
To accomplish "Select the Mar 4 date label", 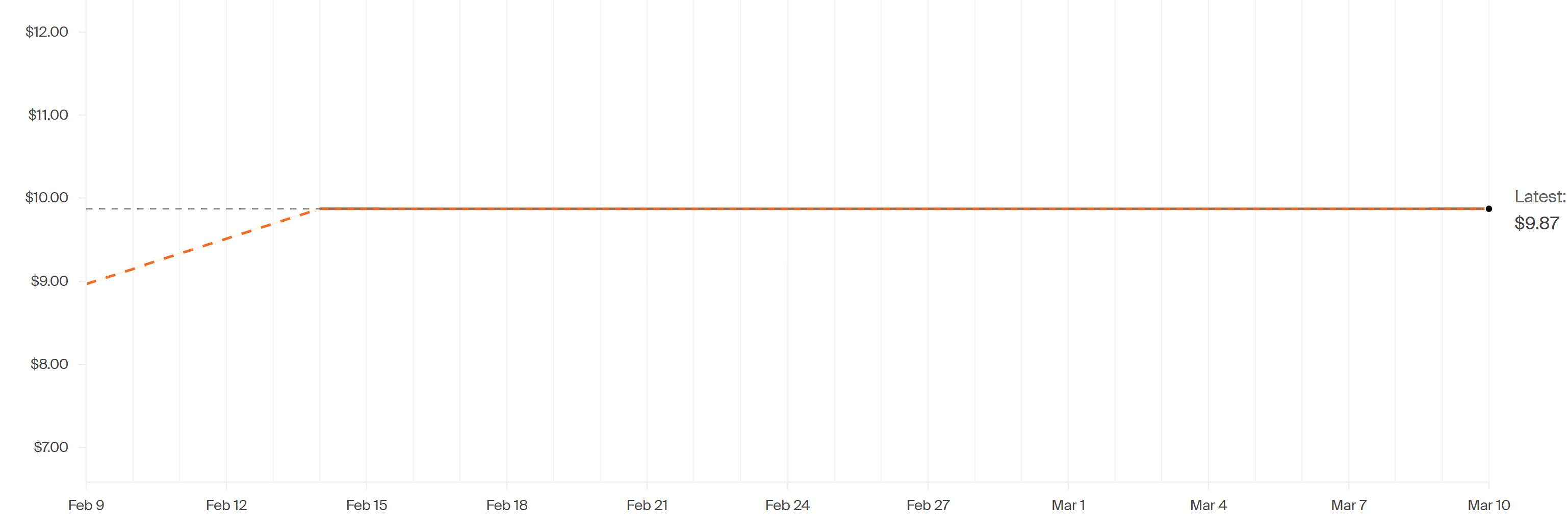I will coord(1209,505).
